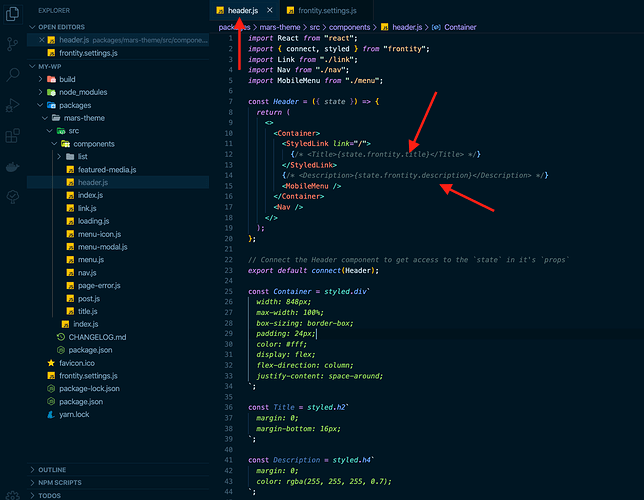Screen dimensions: 644x500
Task: Expand the node_modules folder
Action: (82, 91)
